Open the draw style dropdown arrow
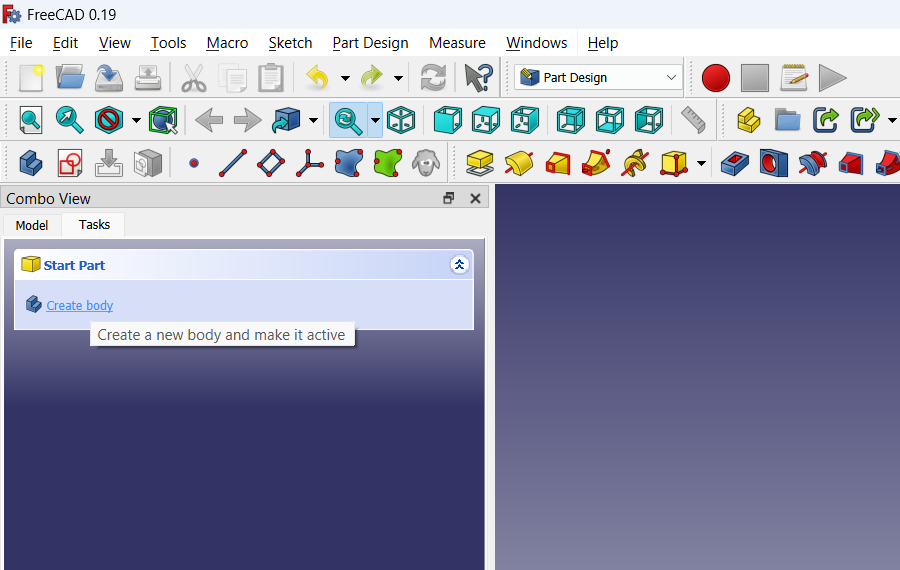The width and height of the screenshot is (900, 570). (x=136, y=121)
